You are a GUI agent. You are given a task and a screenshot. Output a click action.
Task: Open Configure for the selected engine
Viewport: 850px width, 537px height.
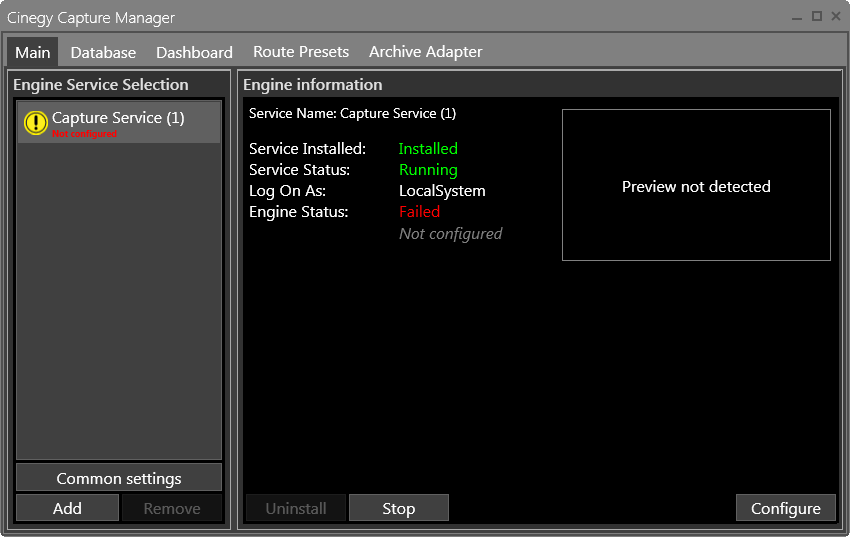click(785, 508)
